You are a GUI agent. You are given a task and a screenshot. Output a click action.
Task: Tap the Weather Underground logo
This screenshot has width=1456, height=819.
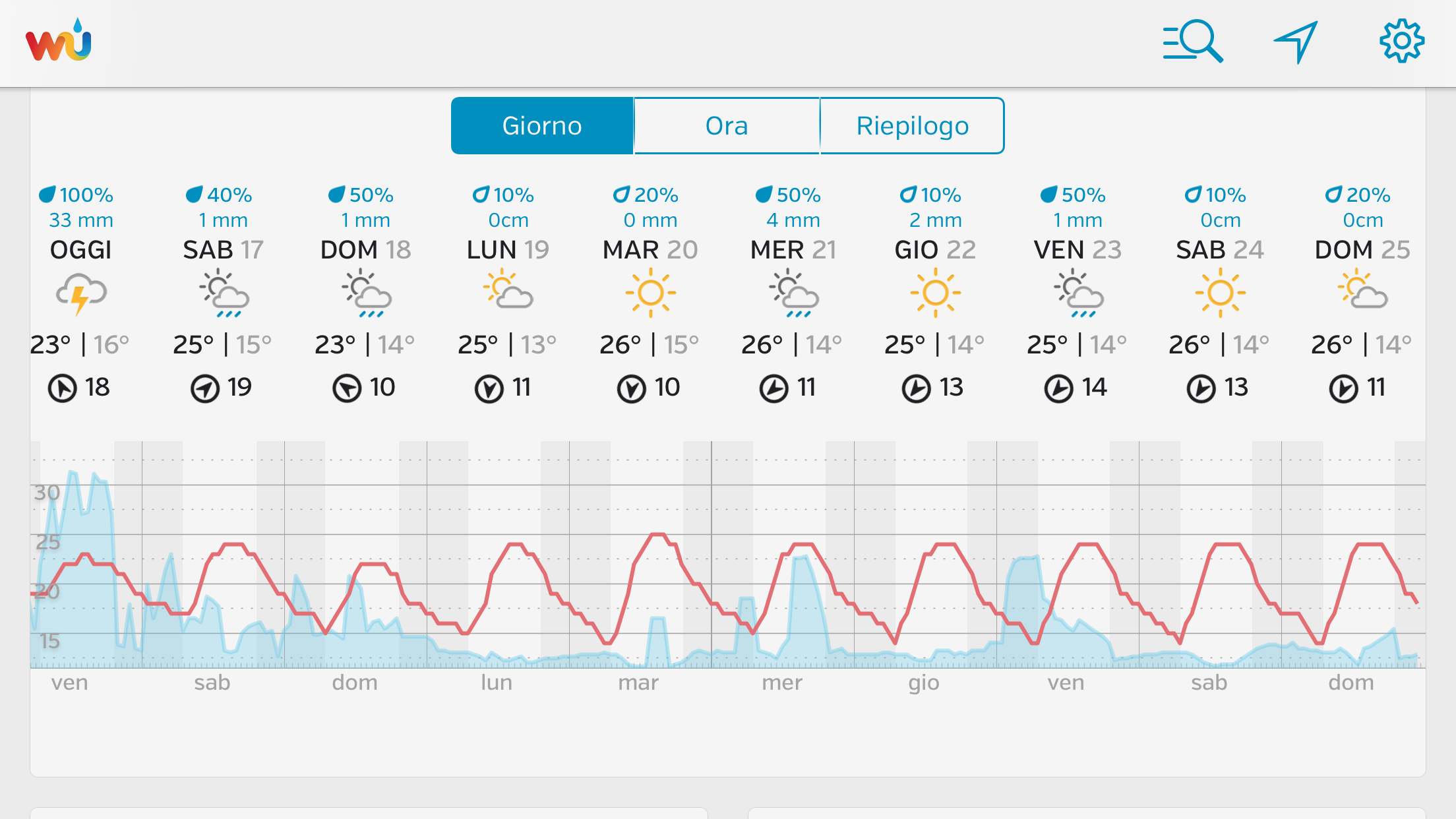click(59, 41)
